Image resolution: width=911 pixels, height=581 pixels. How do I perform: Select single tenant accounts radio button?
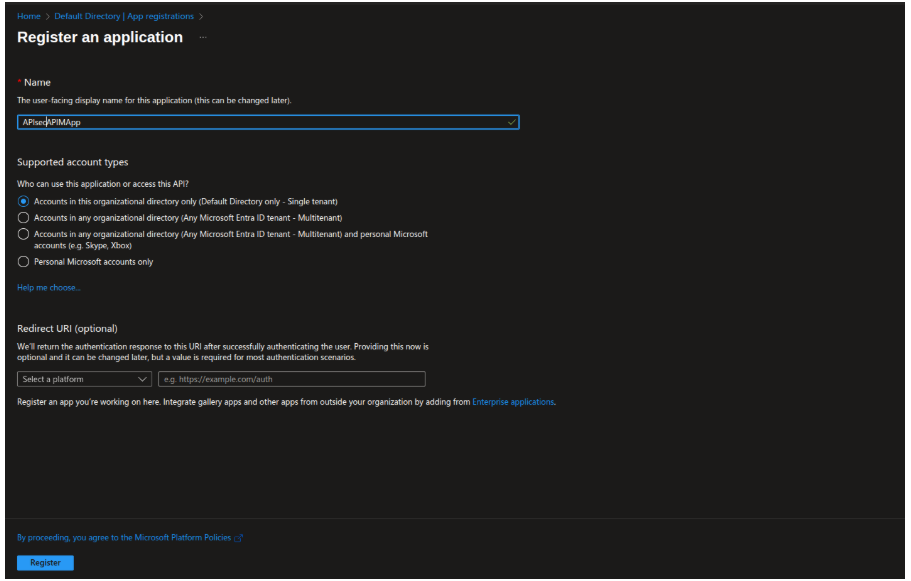point(23,201)
